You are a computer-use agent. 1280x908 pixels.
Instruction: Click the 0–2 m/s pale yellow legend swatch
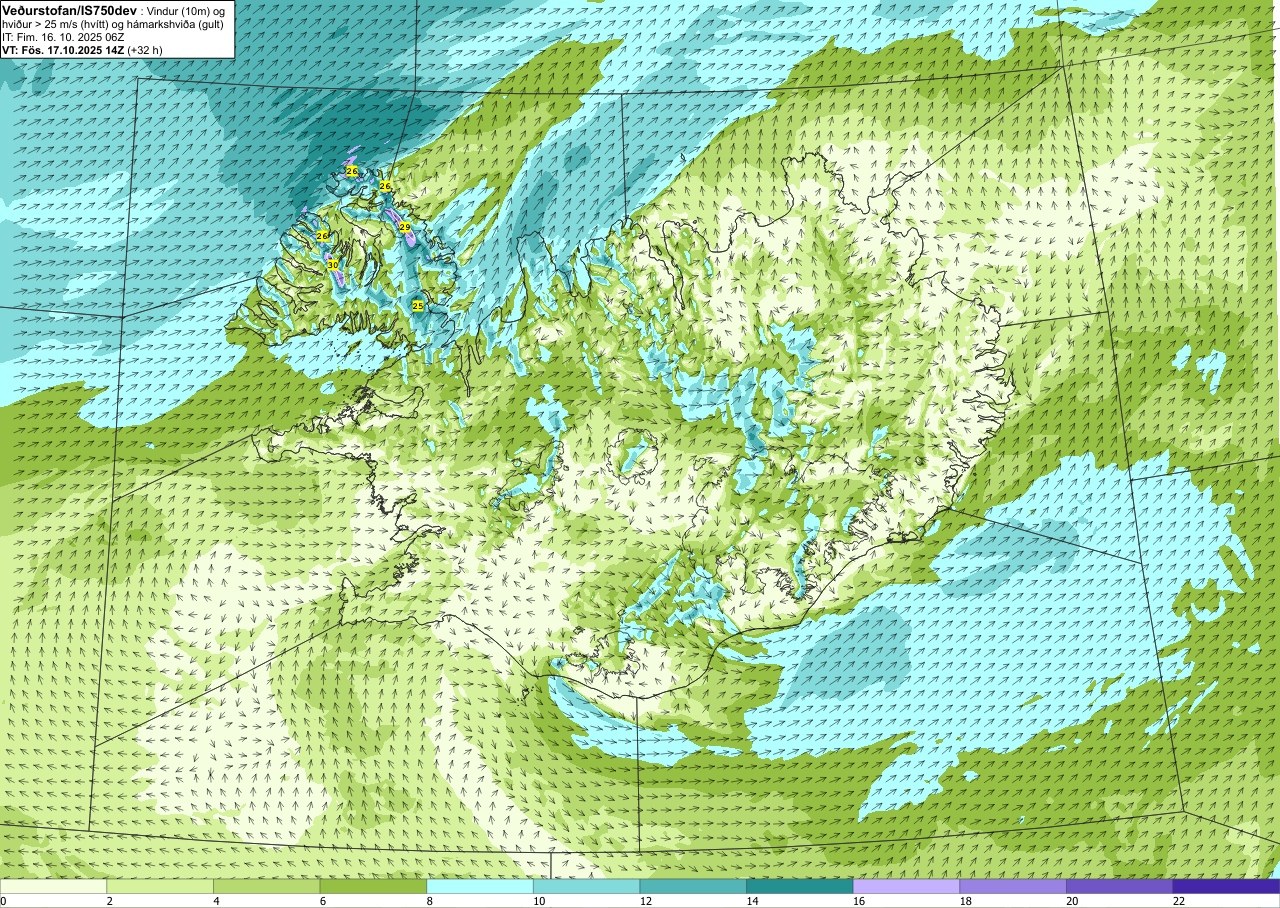[53, 886]
